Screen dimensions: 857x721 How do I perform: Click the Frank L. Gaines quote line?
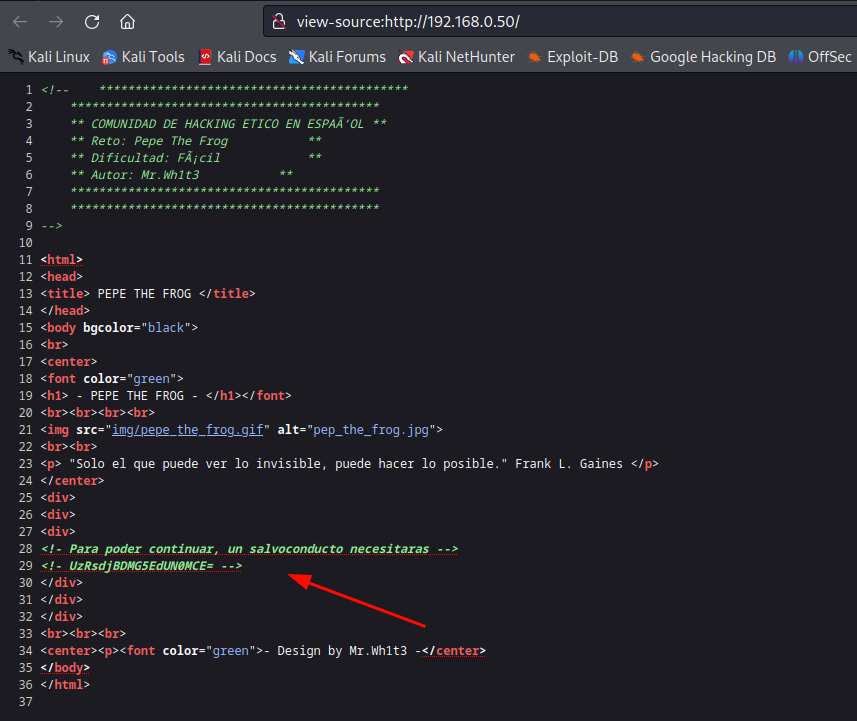[x=350, y=464]
